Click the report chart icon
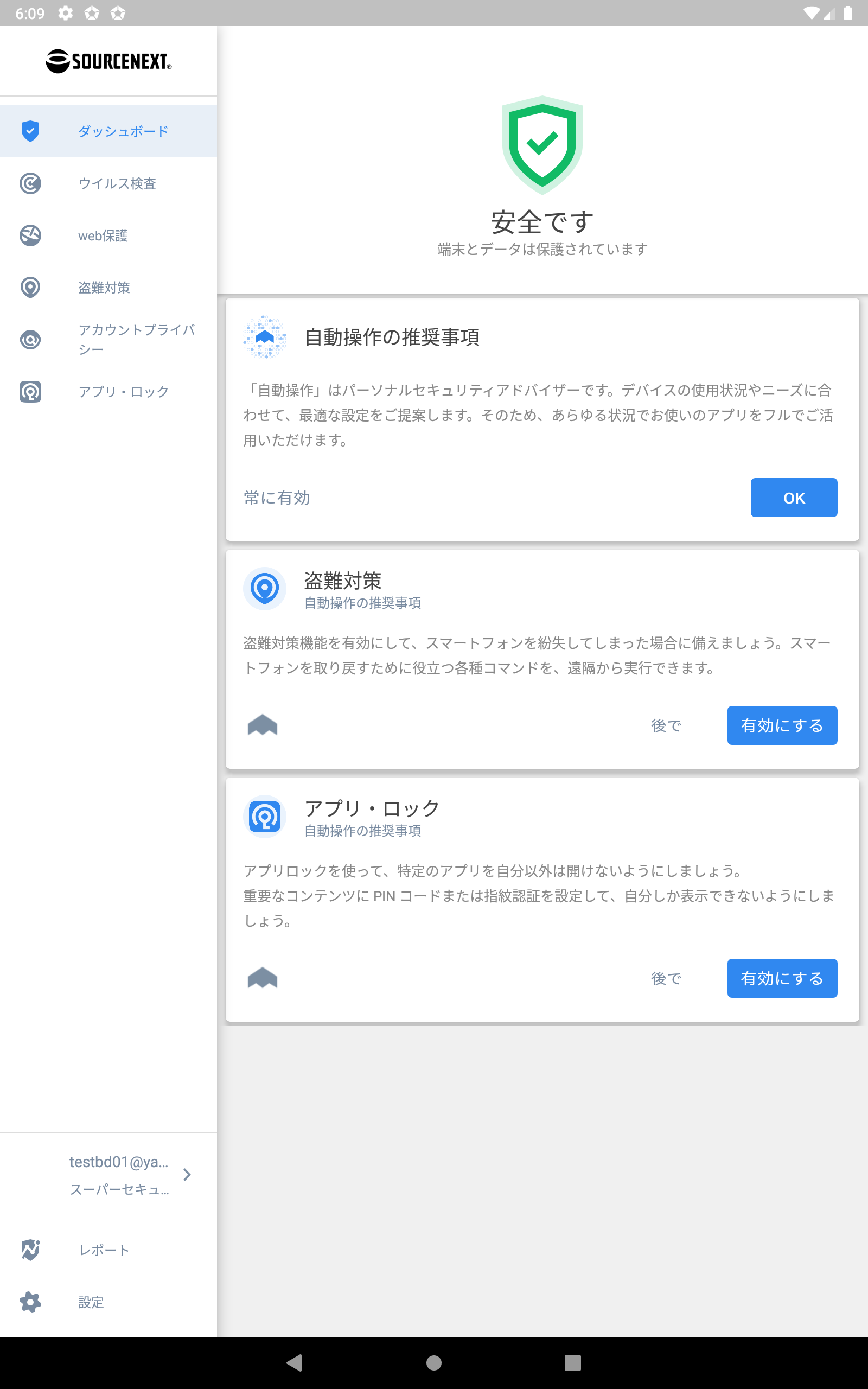 (30, 1250)
